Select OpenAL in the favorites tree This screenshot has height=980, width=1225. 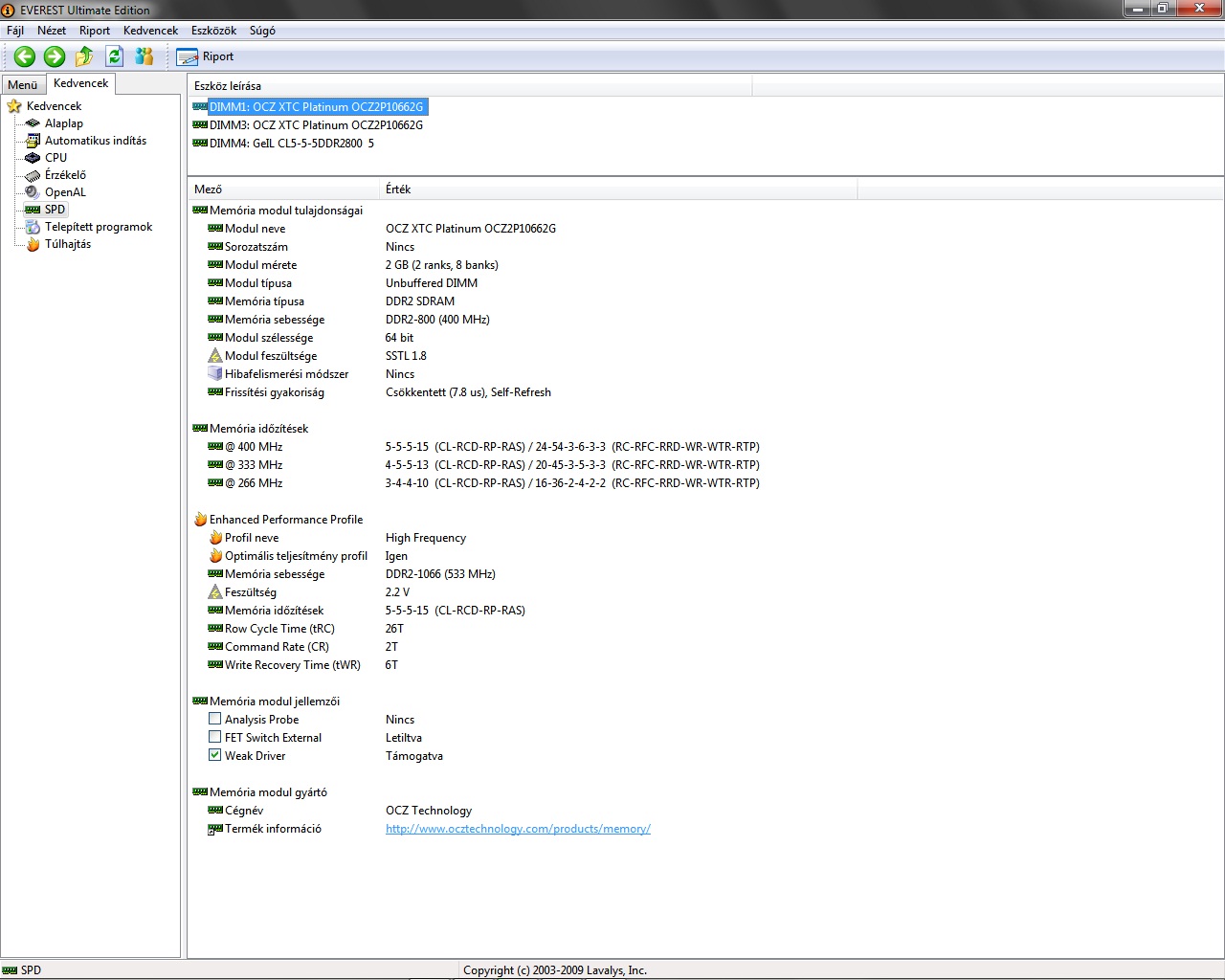[x=65, y=192]
